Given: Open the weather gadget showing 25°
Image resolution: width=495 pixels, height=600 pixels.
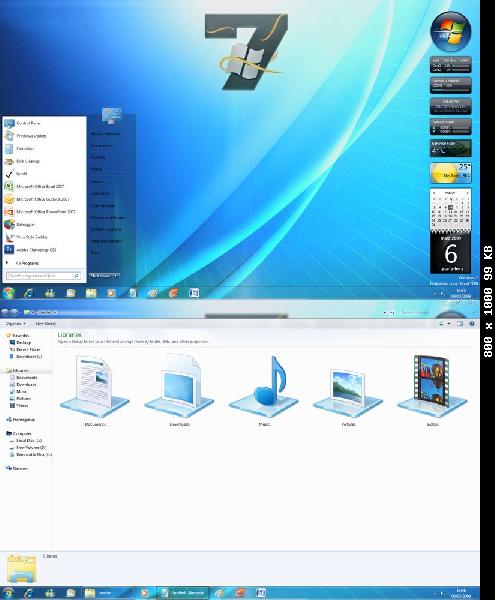Looking at the screenshot, I should (450, 173).
